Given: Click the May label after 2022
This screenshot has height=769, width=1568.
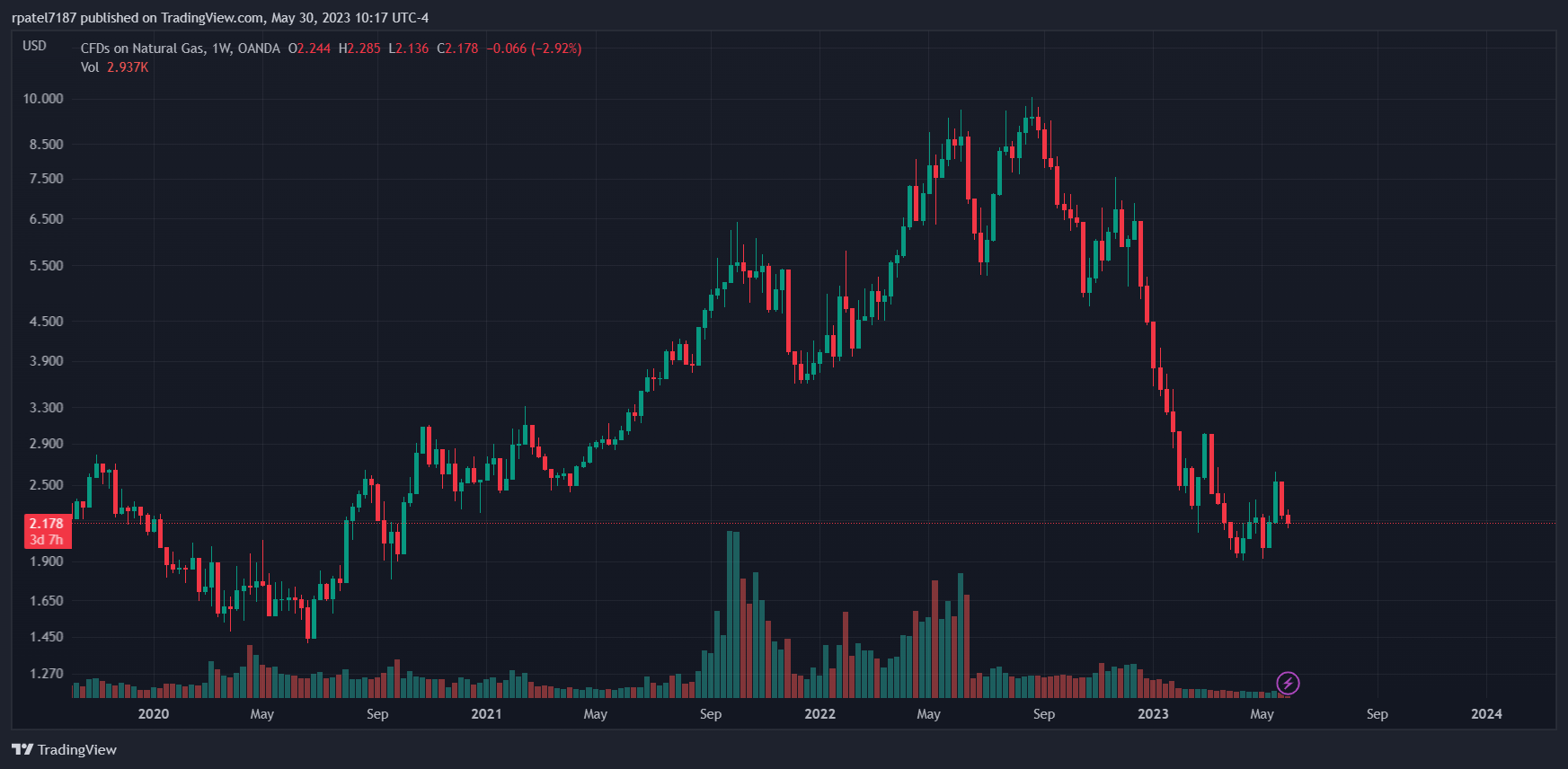Looking at the screenshot, I should [x=929, y=714].
